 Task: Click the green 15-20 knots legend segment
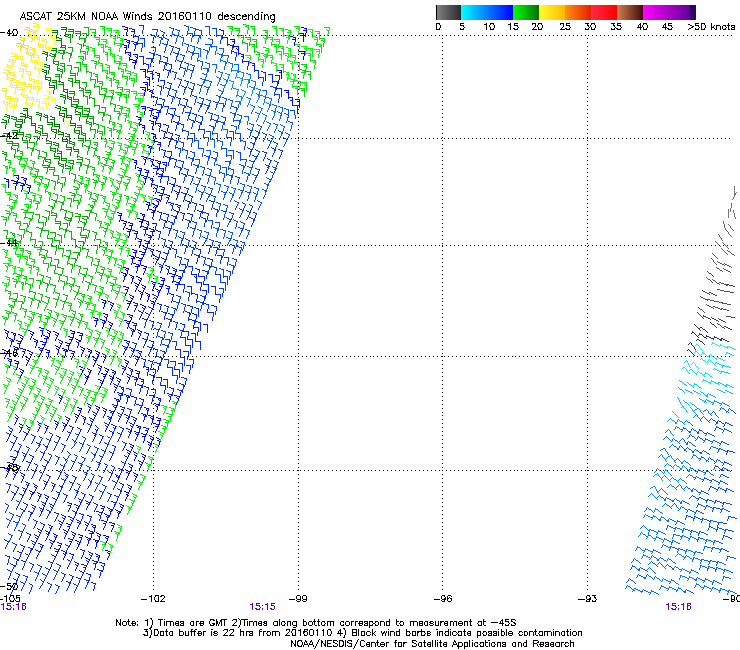click(526, 12)
